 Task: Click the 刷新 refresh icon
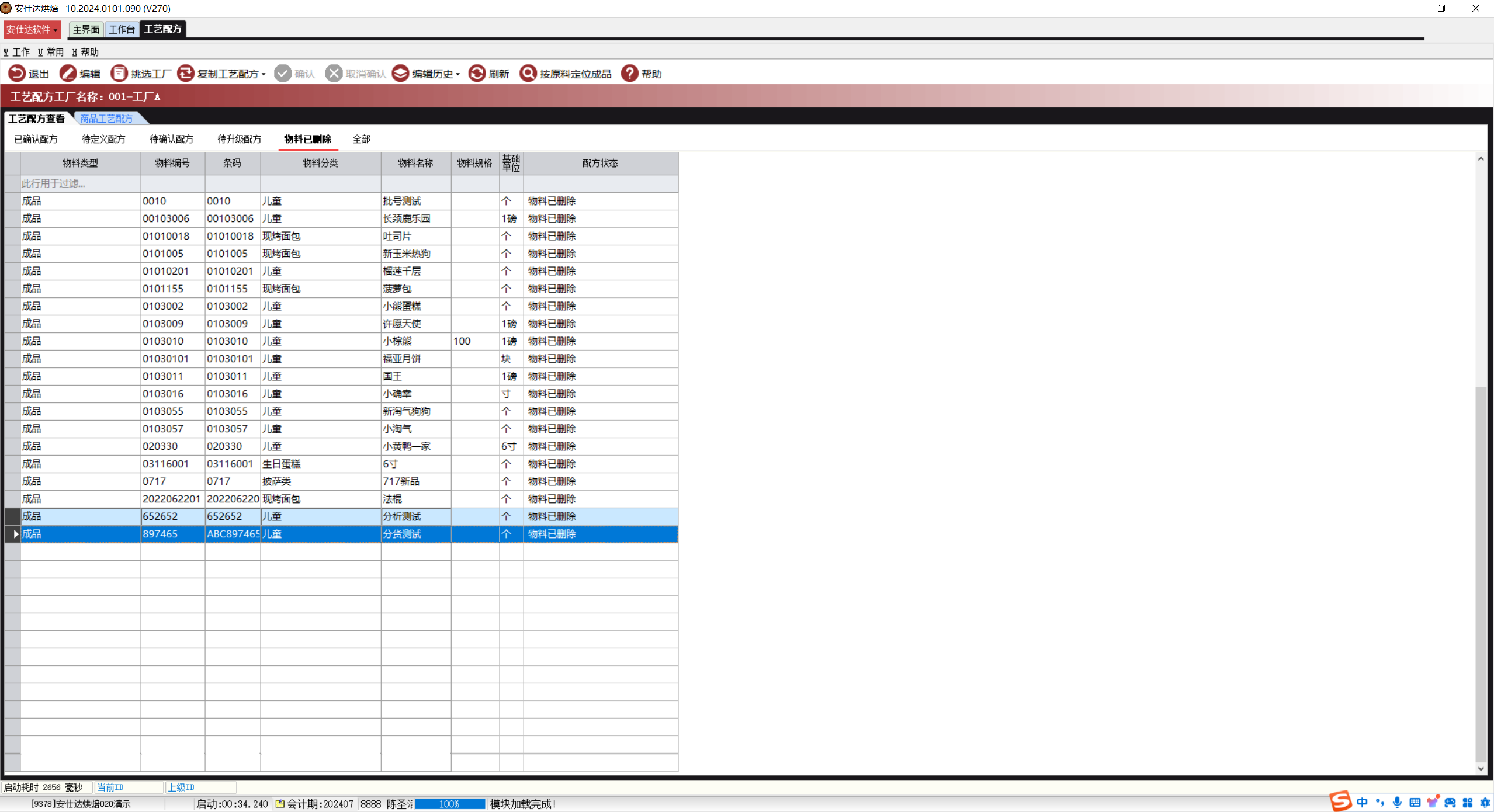[x=477, y=74]
